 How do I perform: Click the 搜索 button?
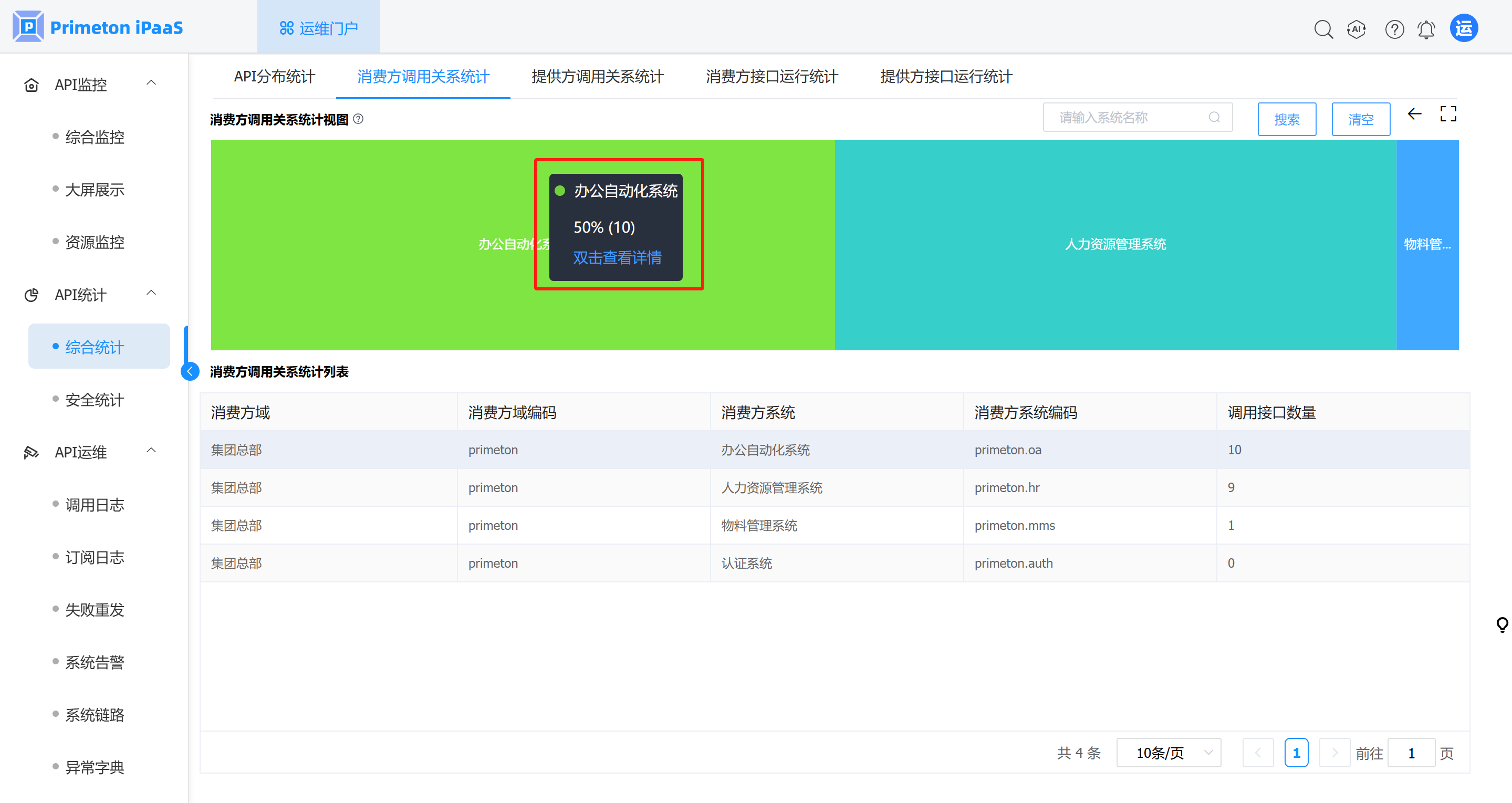(1287, 119)
